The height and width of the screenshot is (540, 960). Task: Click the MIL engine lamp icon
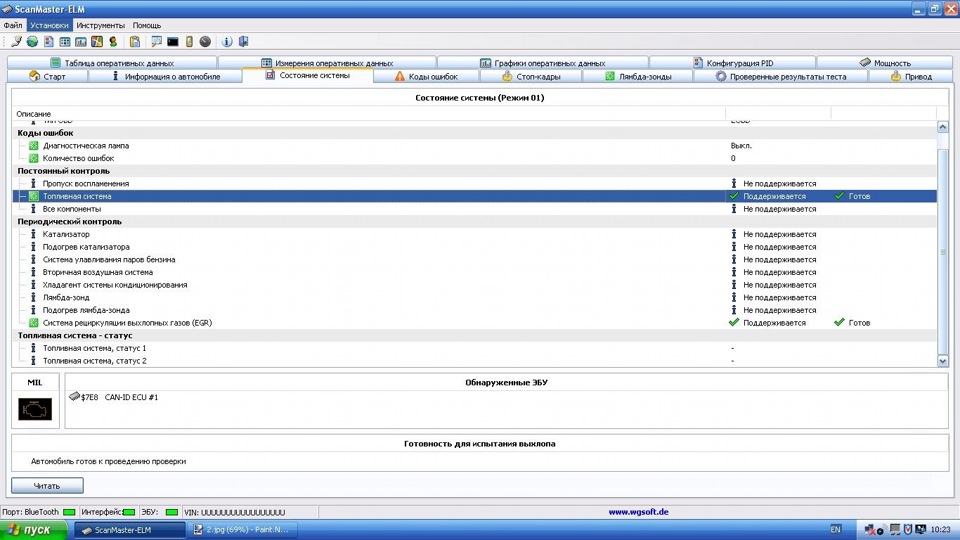tap(35, 409)
